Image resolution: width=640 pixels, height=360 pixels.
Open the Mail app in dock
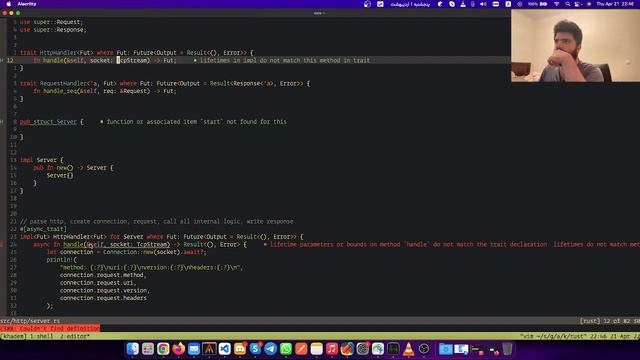pyautogui.click(x=194, y=349)
